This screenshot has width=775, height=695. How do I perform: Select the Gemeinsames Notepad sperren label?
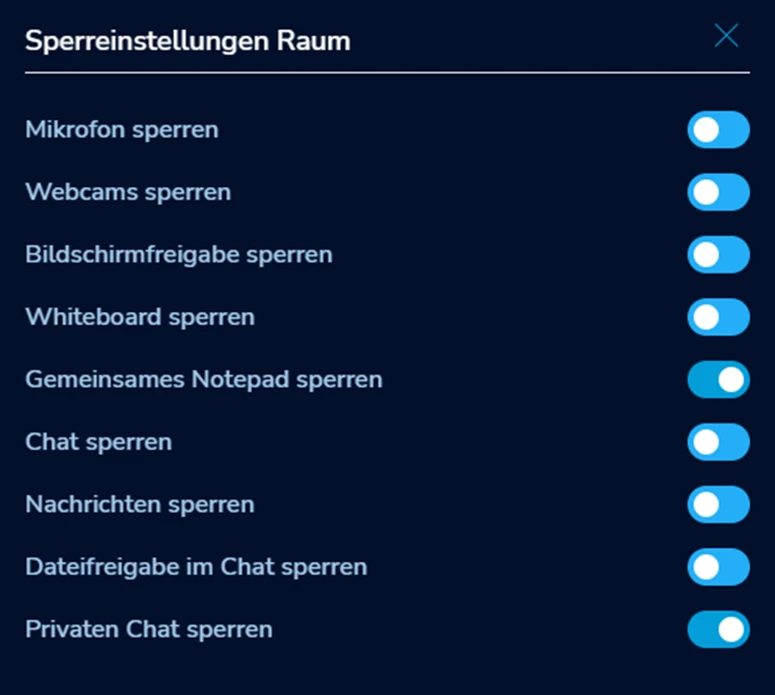click(x=204, y=380)
